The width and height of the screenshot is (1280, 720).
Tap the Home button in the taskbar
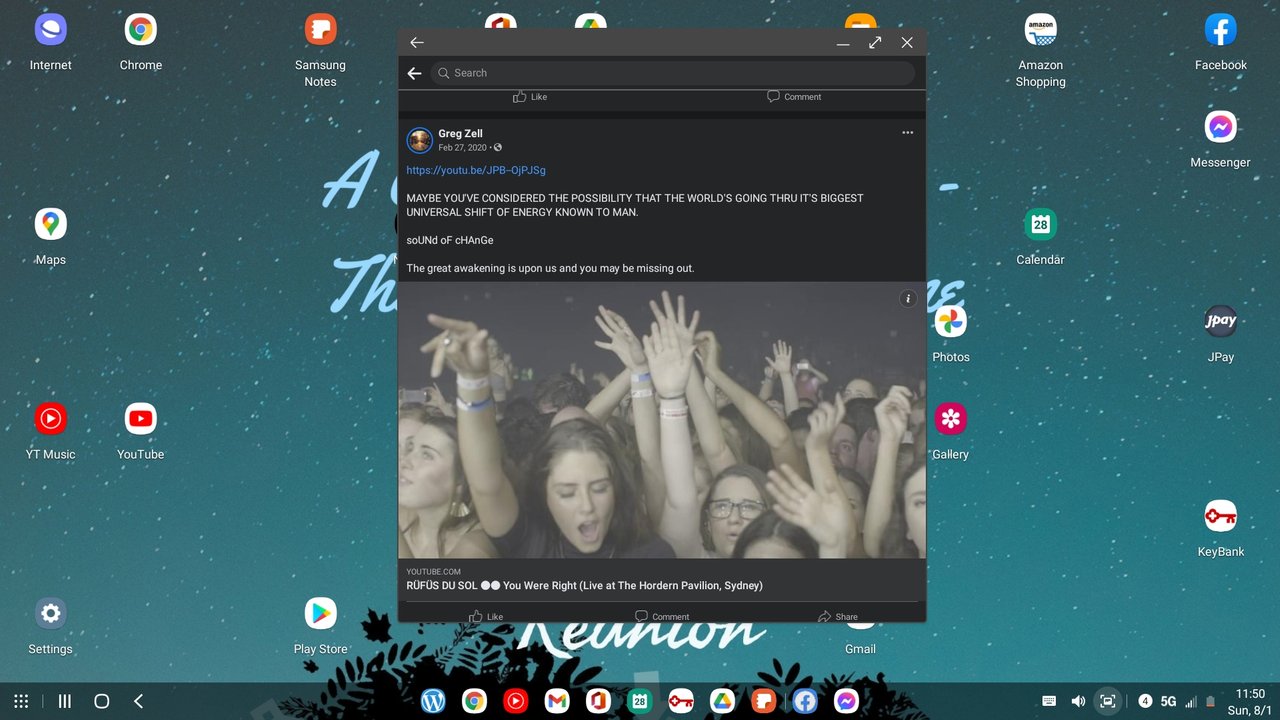101,702
